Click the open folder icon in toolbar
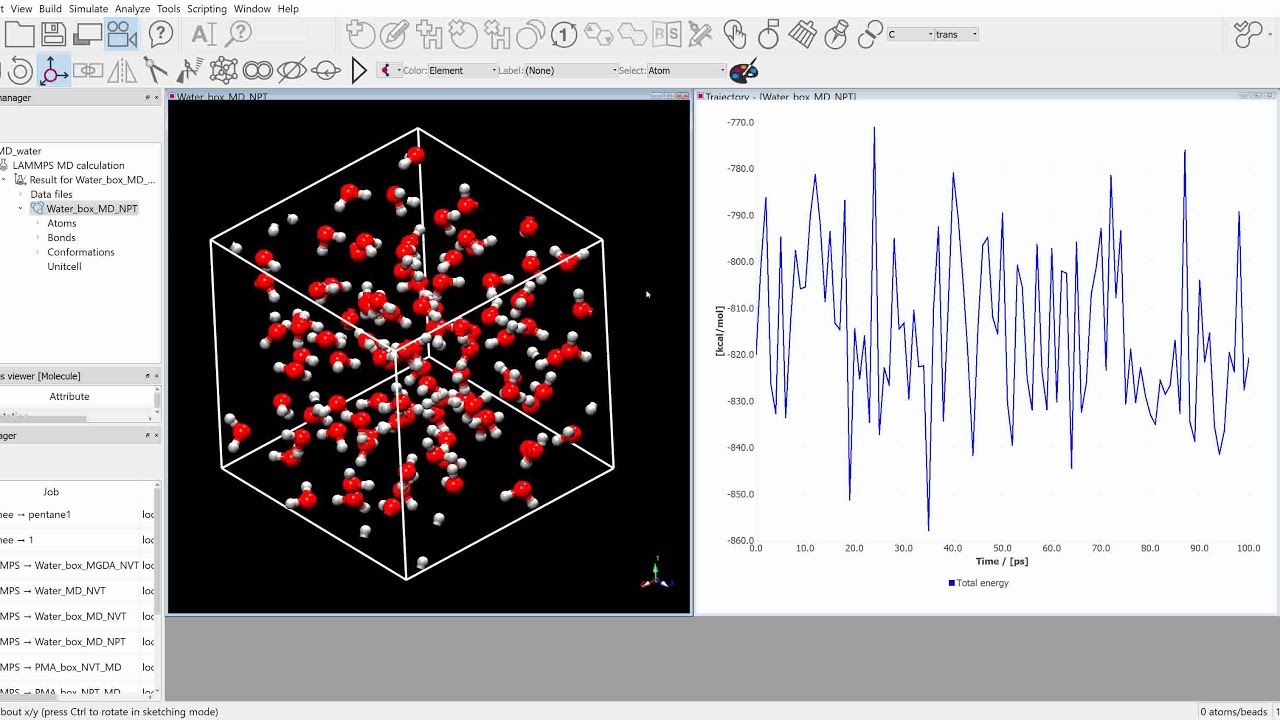Image resolution: width=1280 pixels, height=720 pixels. point(20,35)
